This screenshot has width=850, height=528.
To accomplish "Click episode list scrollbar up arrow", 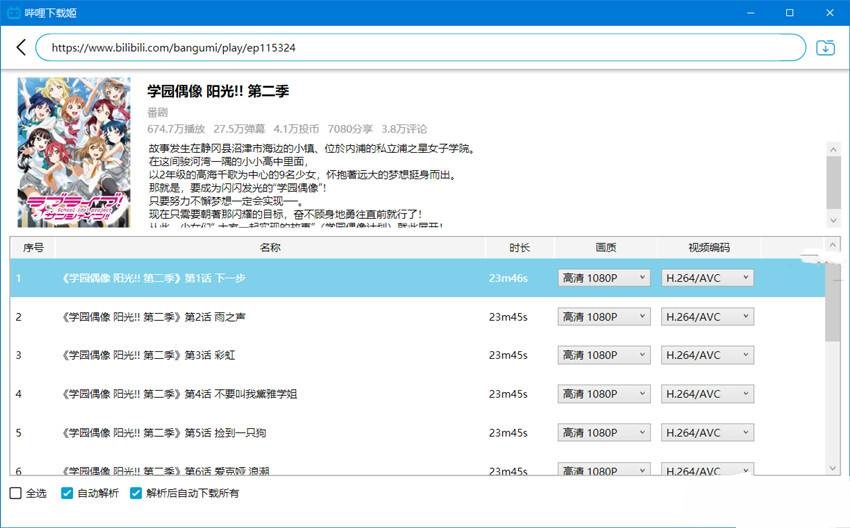I will point(833,245).
